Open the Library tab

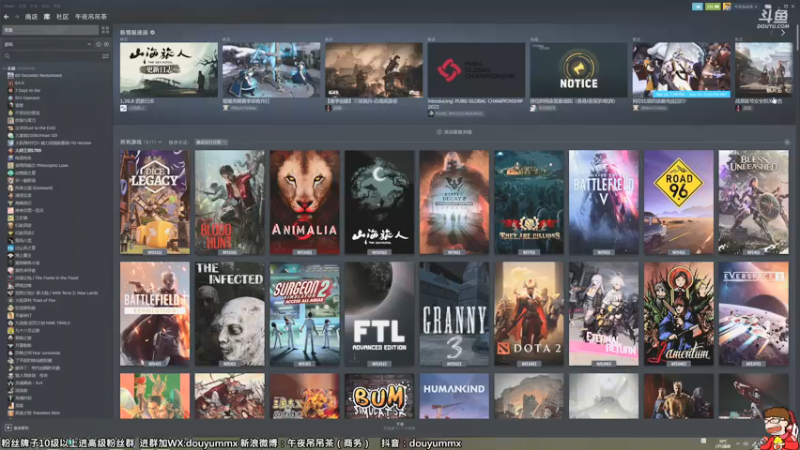47,17
